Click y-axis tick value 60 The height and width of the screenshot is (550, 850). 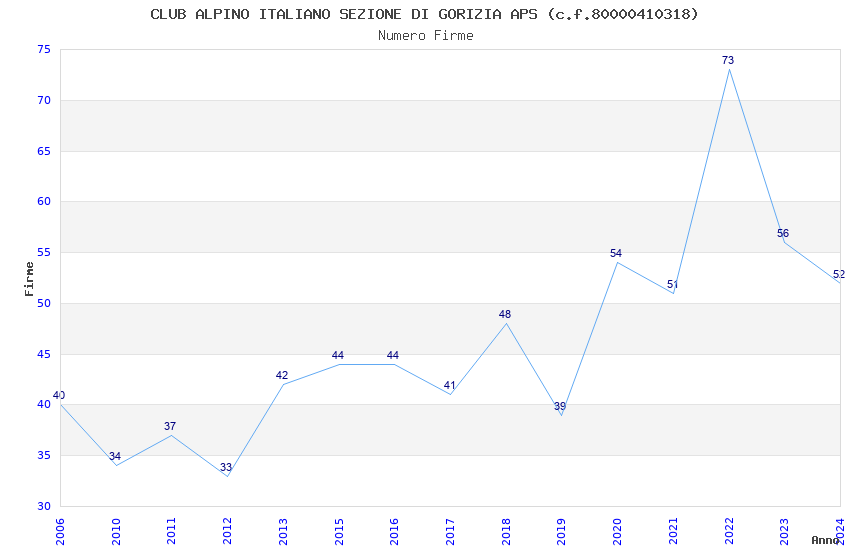(x=44, y=202)
